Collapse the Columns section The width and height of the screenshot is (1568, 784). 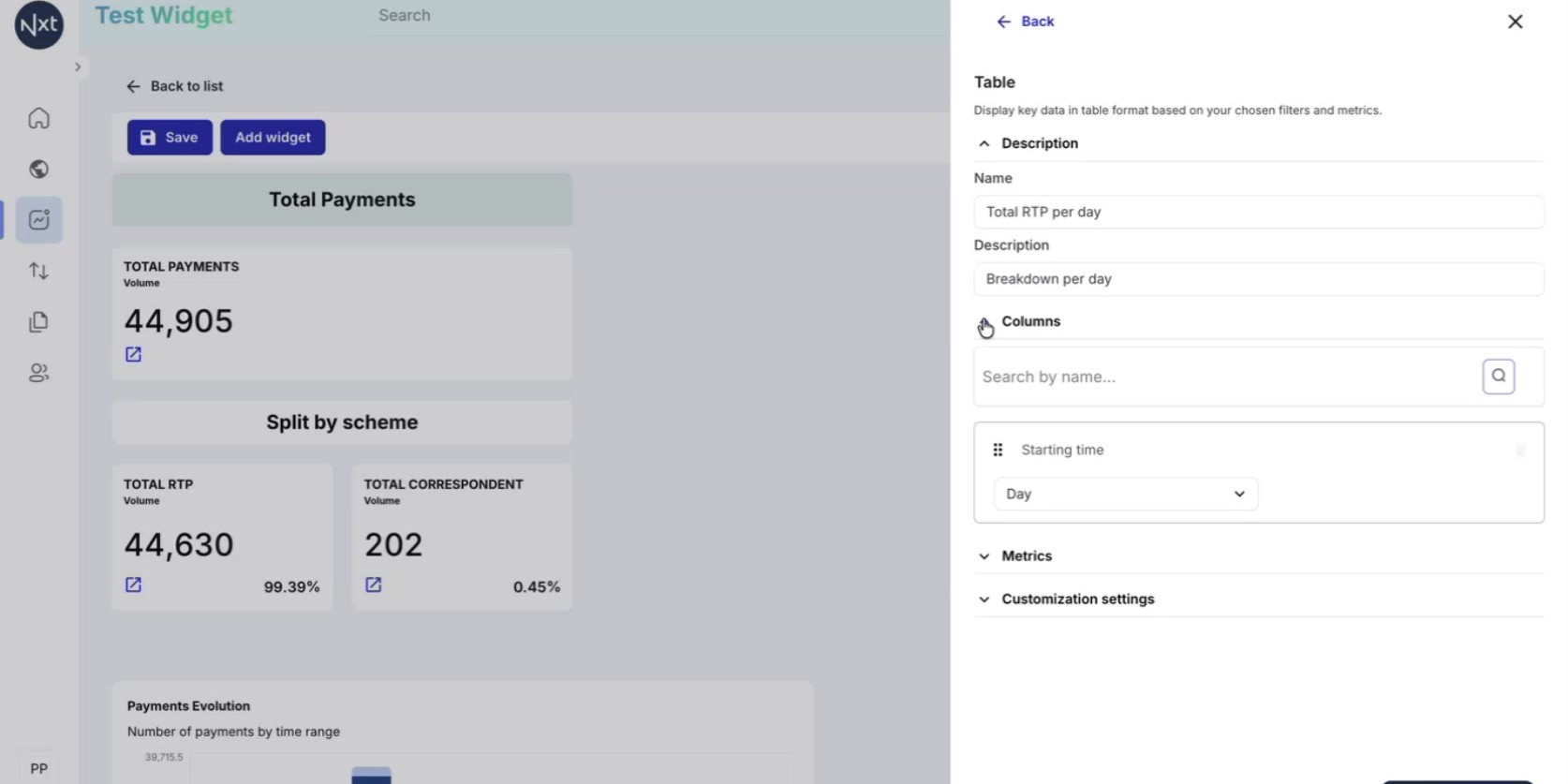[984, 322]
